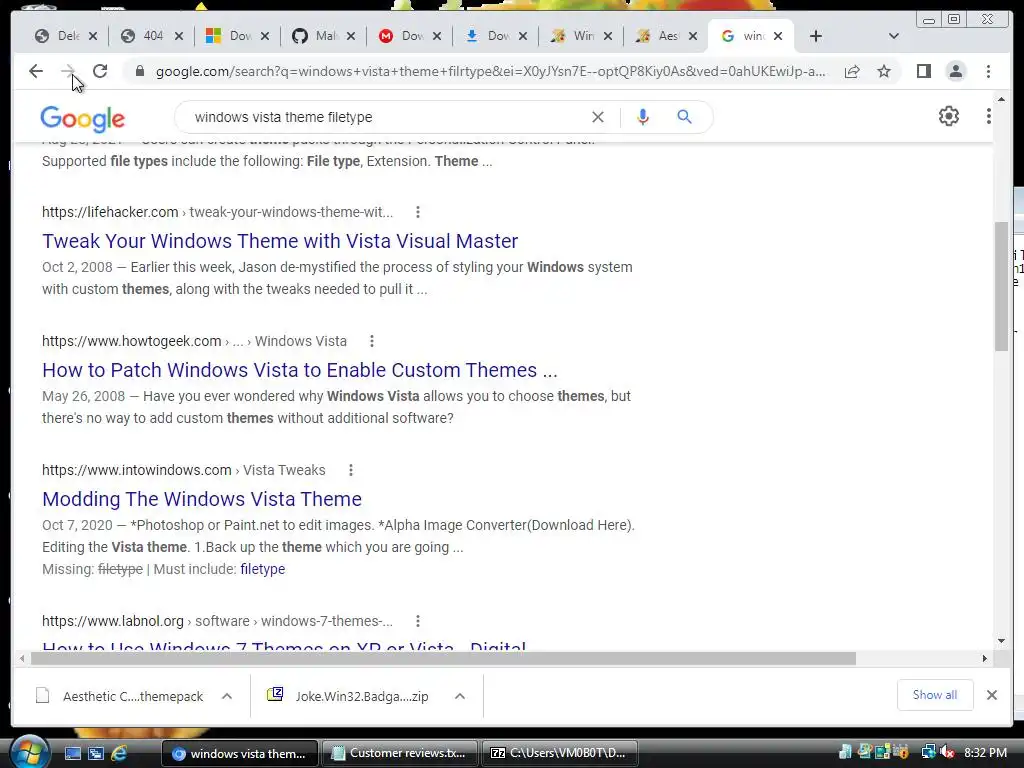Expand the tab search dropdown chevron
This screenshot has height=768, width=1024.
(x=893, y=36)
